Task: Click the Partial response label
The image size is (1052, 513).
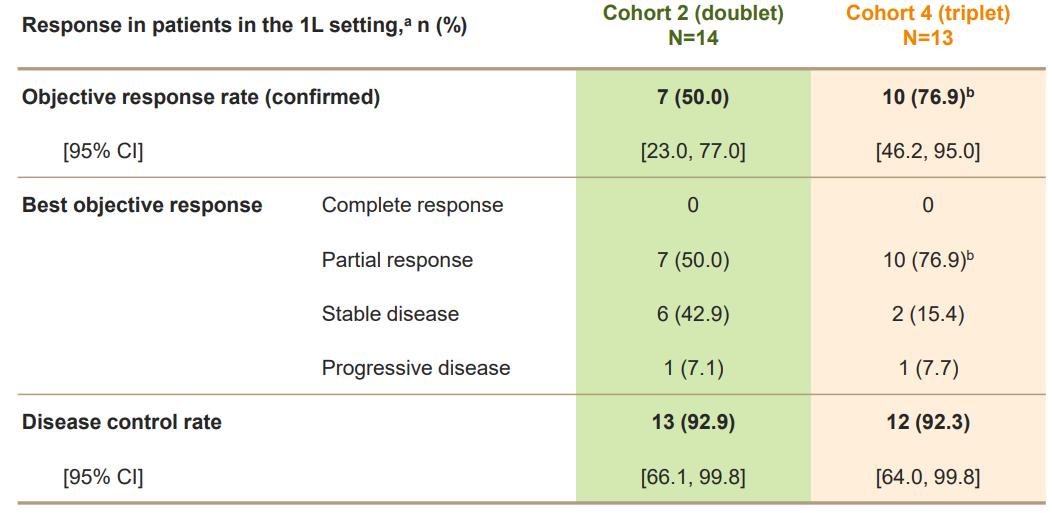Action: 397,260
